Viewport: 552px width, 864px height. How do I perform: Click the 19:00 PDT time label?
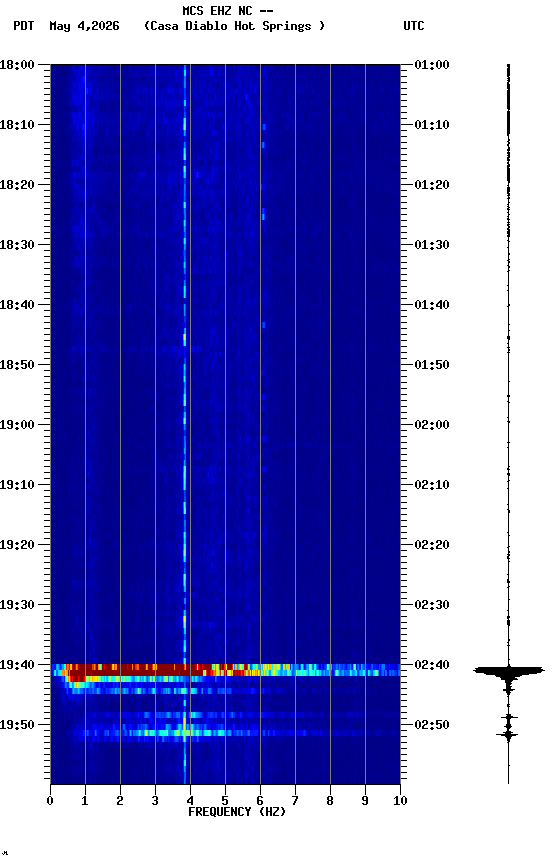(x=17, y=425)
